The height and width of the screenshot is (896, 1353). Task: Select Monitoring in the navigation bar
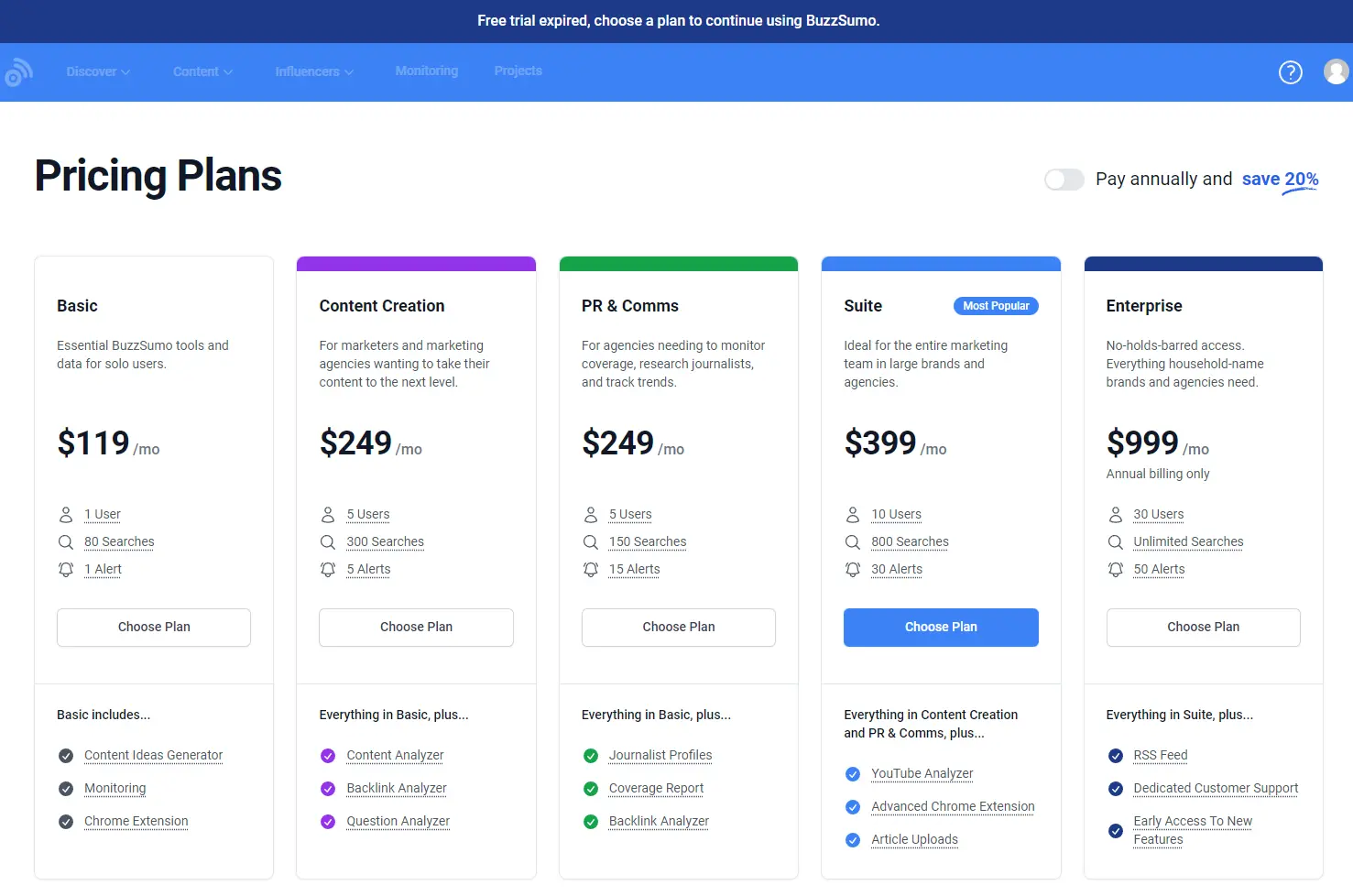(426, 71)
